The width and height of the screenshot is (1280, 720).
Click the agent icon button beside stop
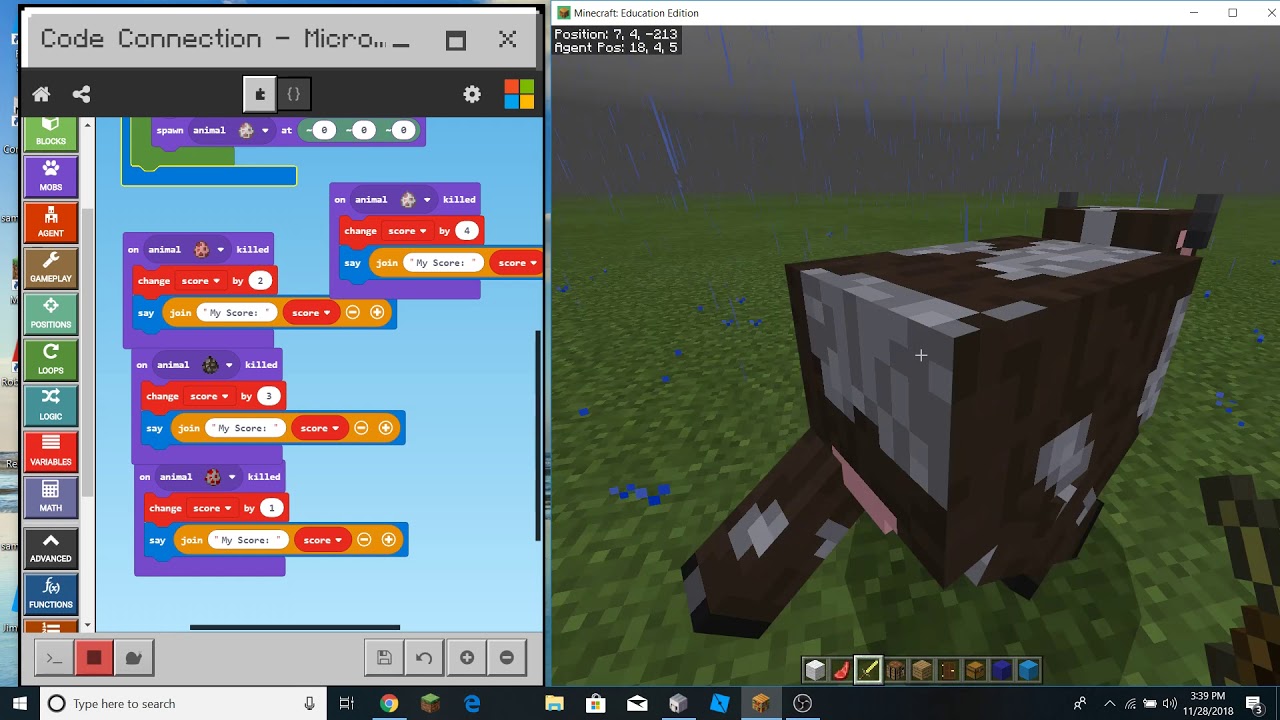133,657
